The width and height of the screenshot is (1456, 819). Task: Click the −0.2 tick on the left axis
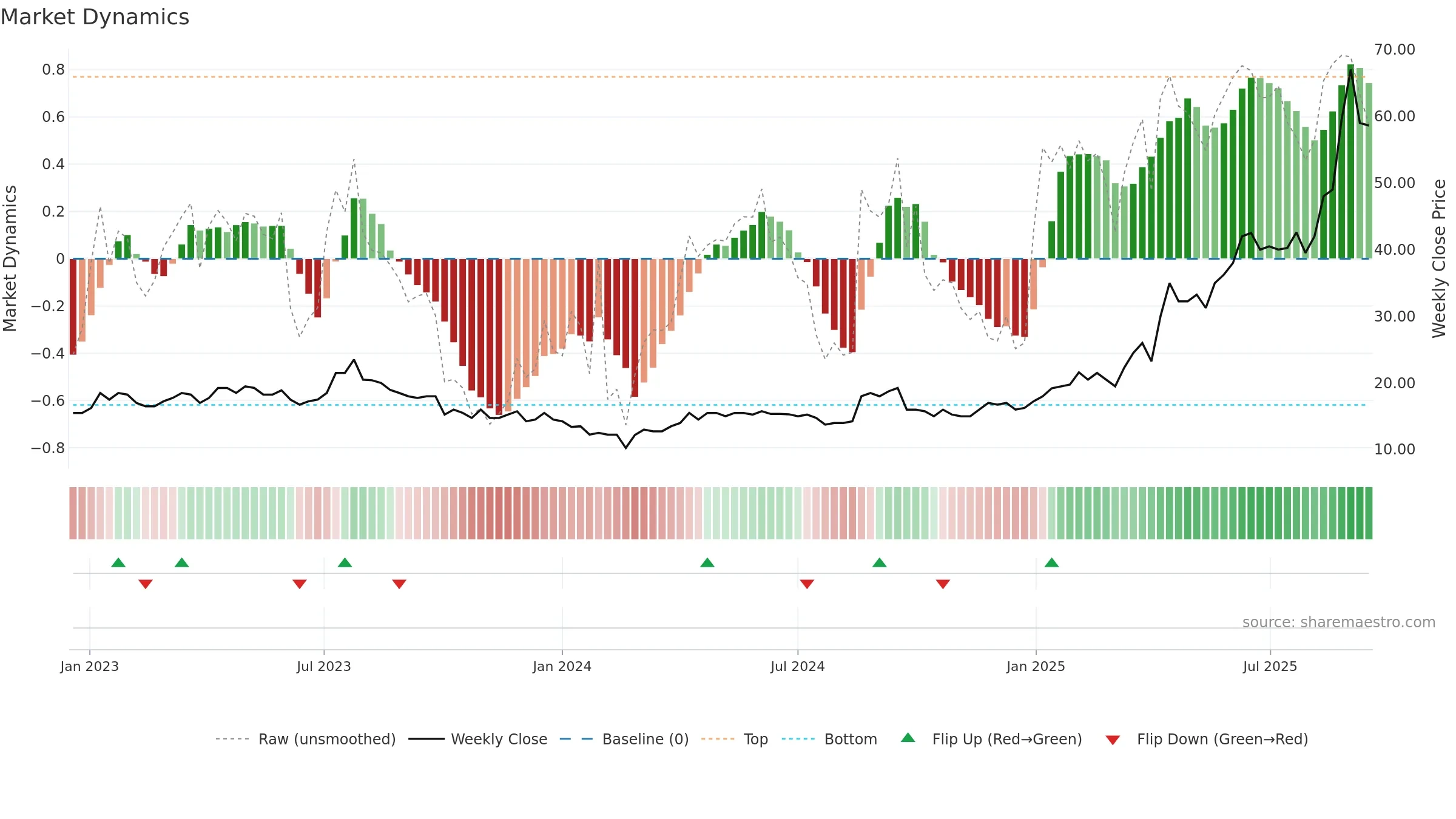coord(48,306)
